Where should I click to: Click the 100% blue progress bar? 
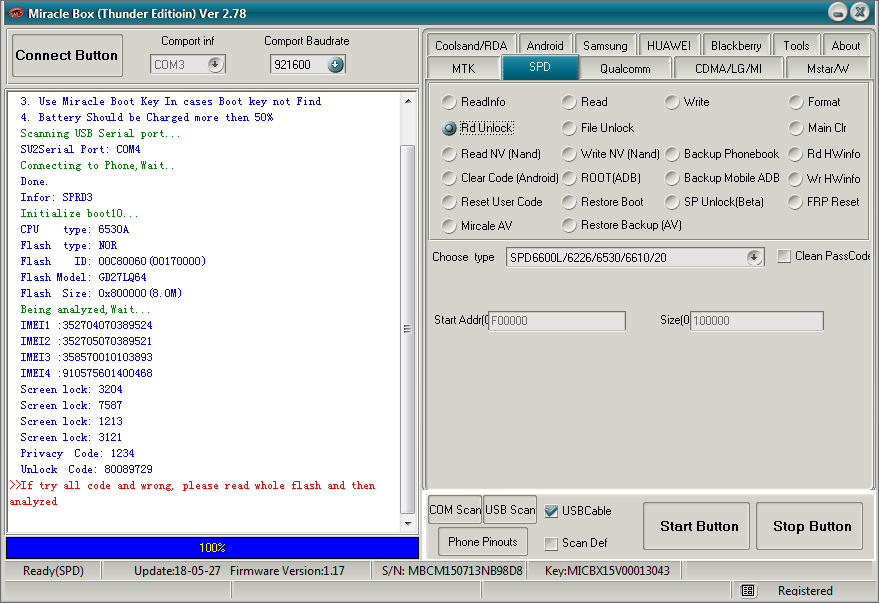[212, 548]
